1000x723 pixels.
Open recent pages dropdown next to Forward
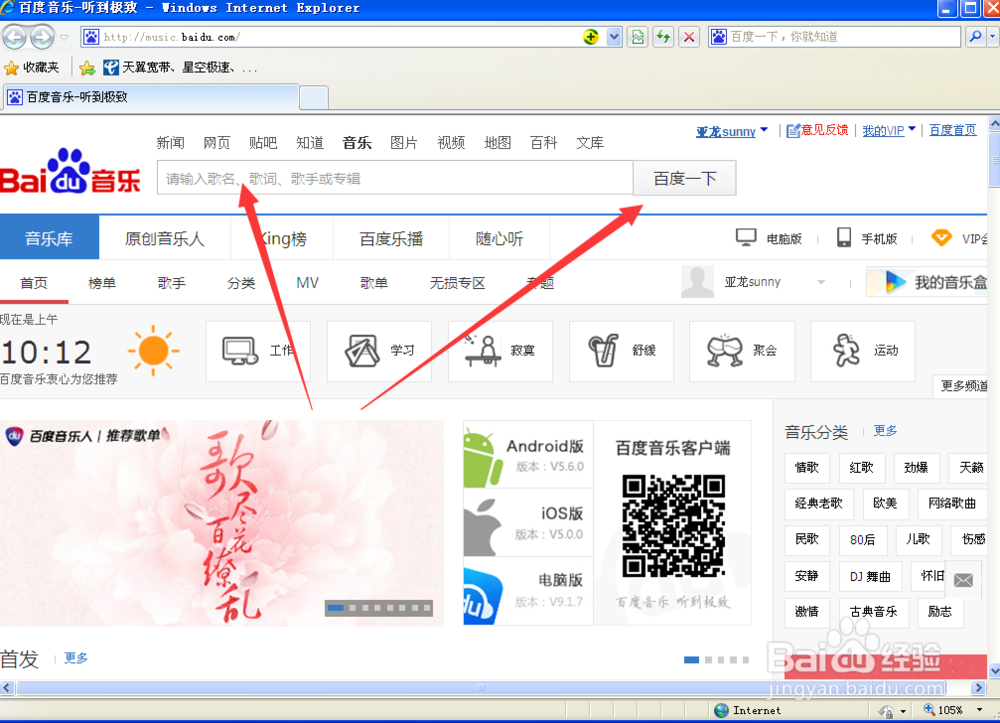click(x=64, y=37)
